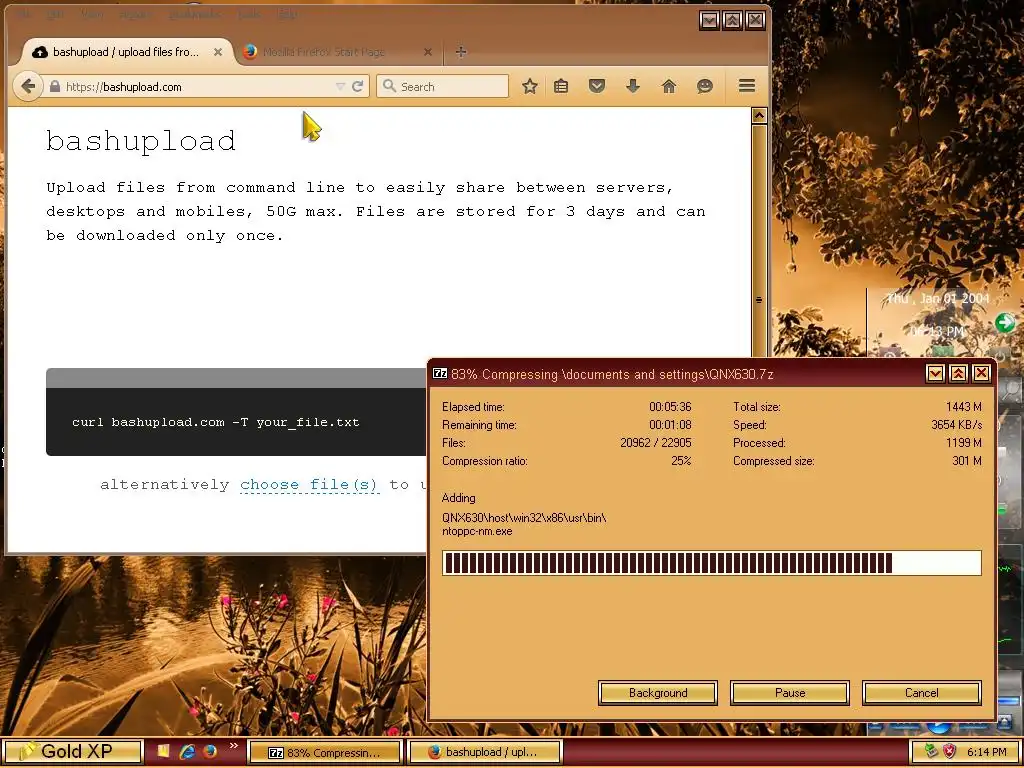The height and width of the screenshot is (768, 1024).
Task: Click the magnifier icon in the Search box
Action: 389,86
